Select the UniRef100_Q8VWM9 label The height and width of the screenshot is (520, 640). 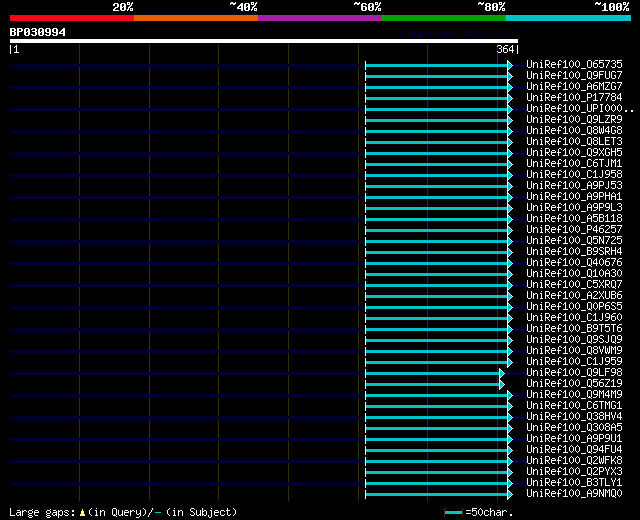tap(574, 351)
